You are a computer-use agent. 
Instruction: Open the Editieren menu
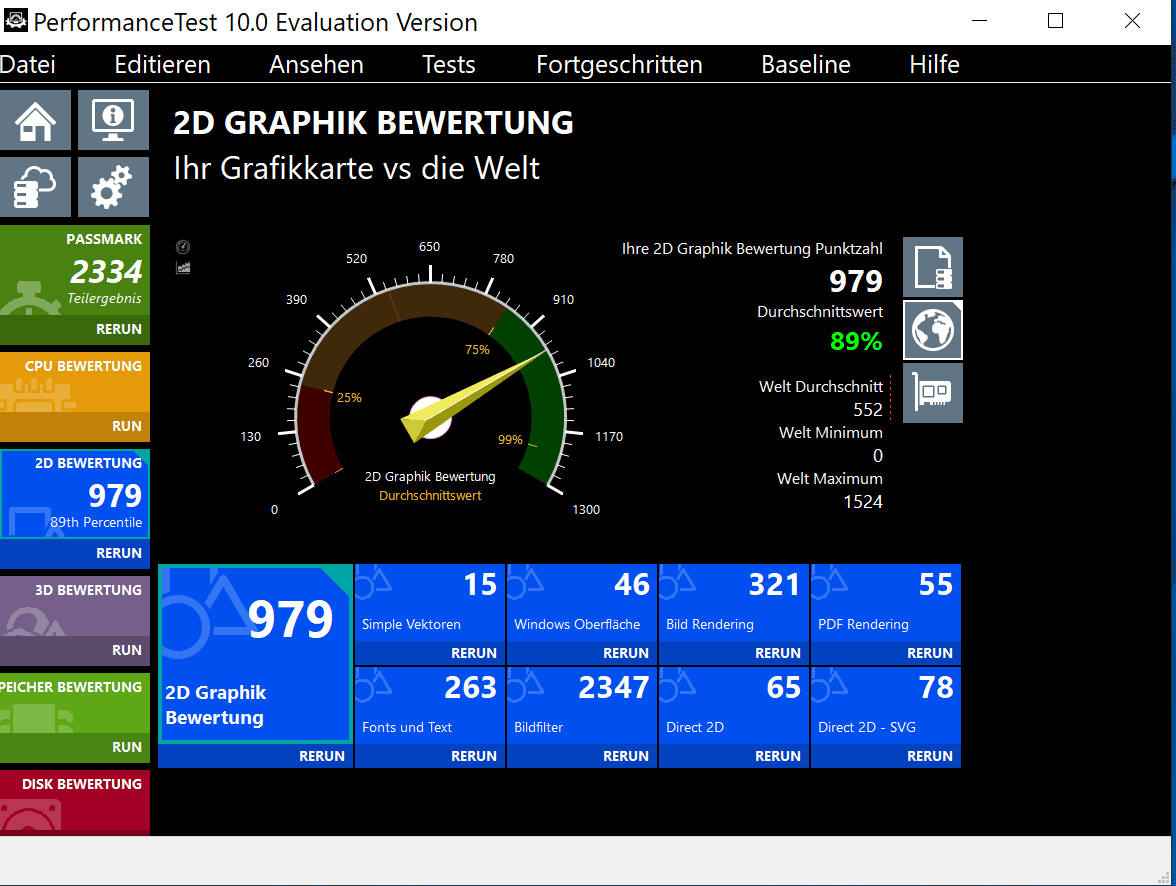(162, 65)
